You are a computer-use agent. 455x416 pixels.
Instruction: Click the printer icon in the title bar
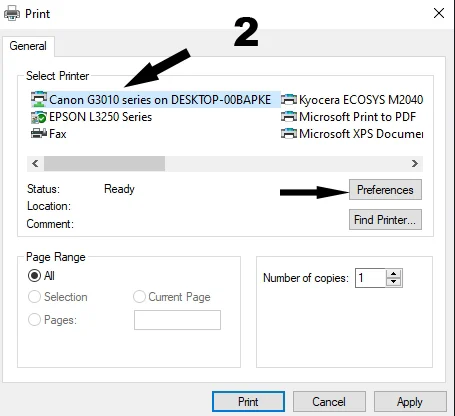tap(12, 14)
